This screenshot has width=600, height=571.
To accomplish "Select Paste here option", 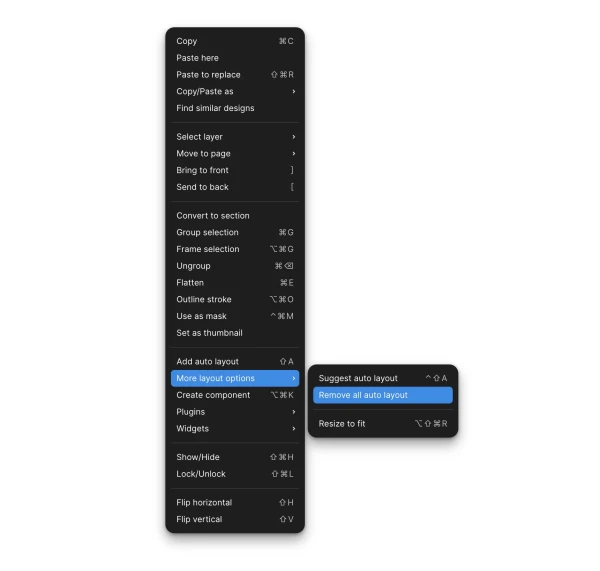I will 235,58.
